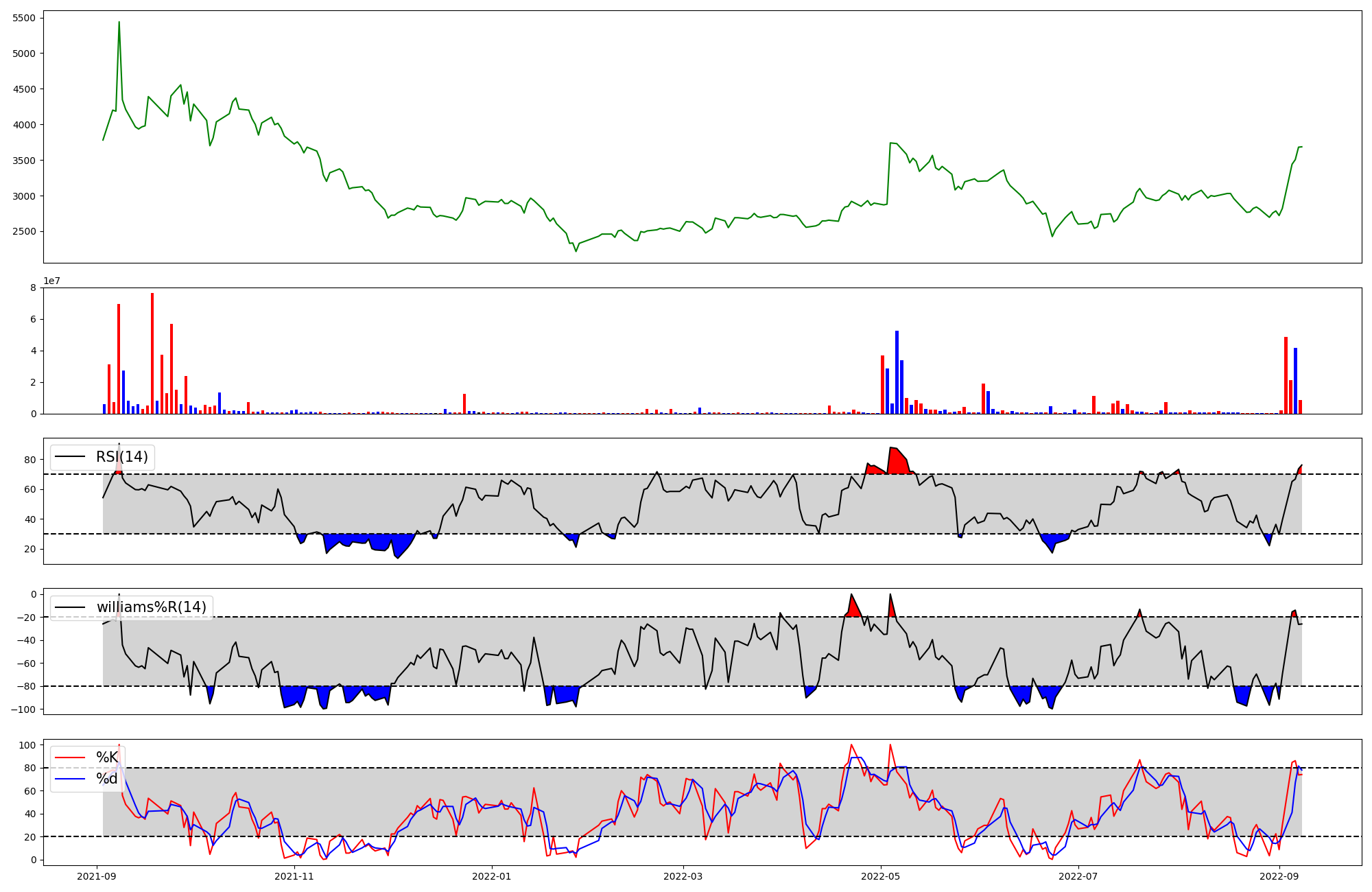
Task: Click the 5500 price axis label
Action: [x=24, y=18]
